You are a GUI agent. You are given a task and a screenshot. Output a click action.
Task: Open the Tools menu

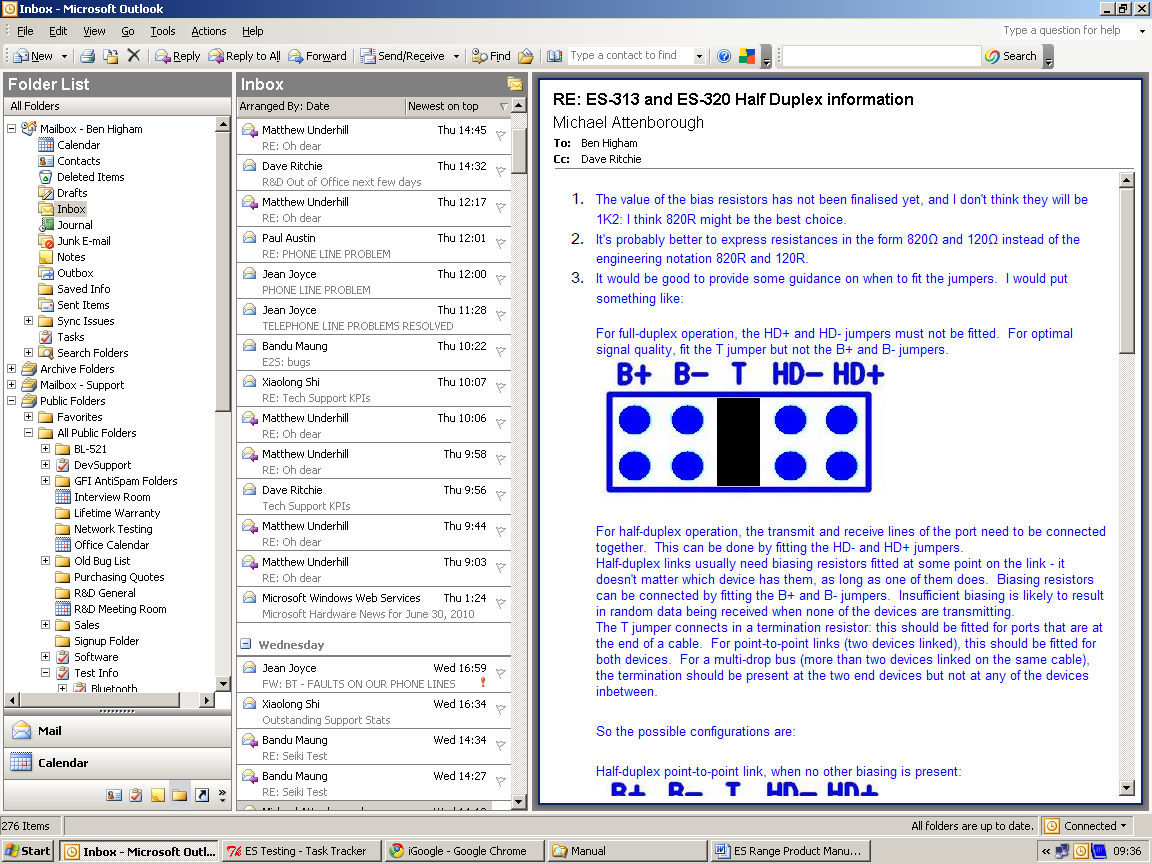click(x=163, y=30)
